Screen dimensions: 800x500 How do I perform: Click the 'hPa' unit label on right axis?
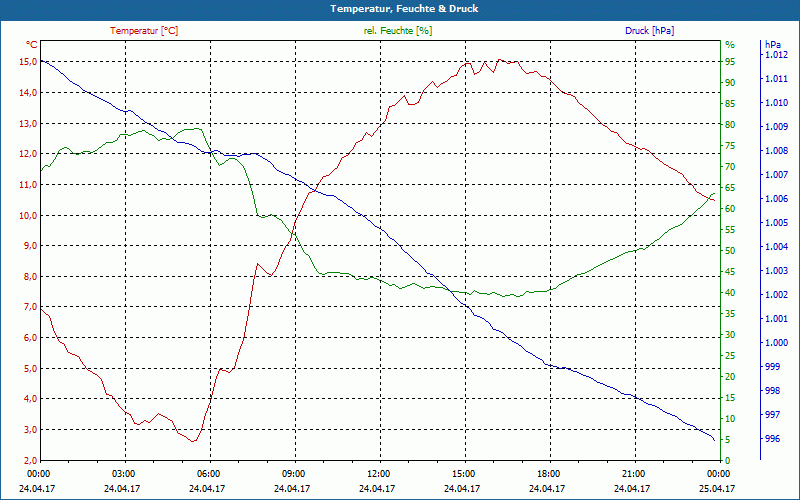[772, 45]
